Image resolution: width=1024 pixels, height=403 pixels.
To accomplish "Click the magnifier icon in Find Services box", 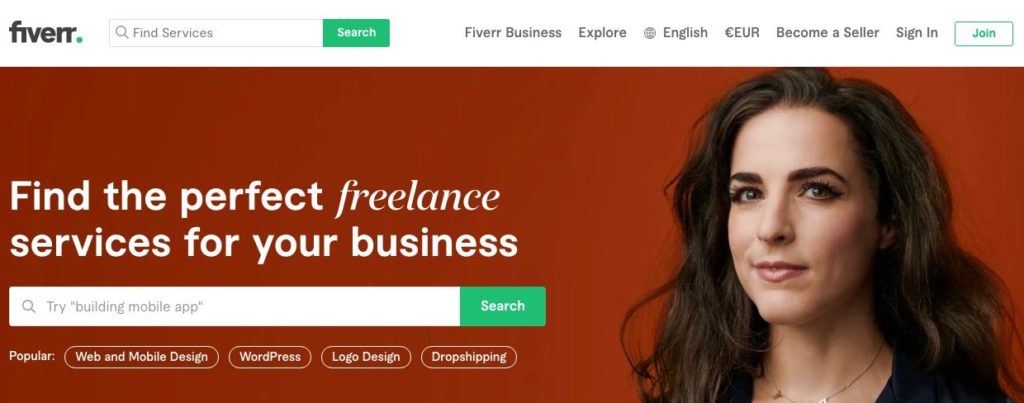I will coord(121,32).
